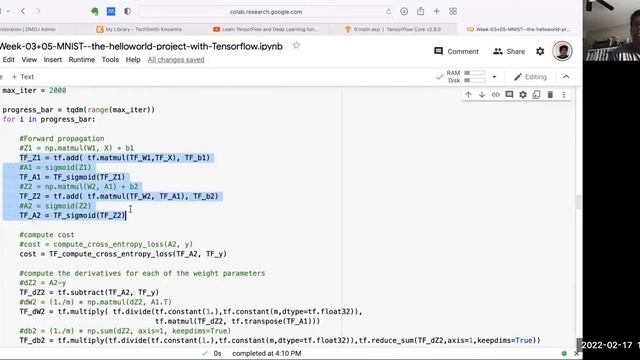This screenshot has width=640, height=360.
Task: Open the Tools menu
Action: pos(110,60)
